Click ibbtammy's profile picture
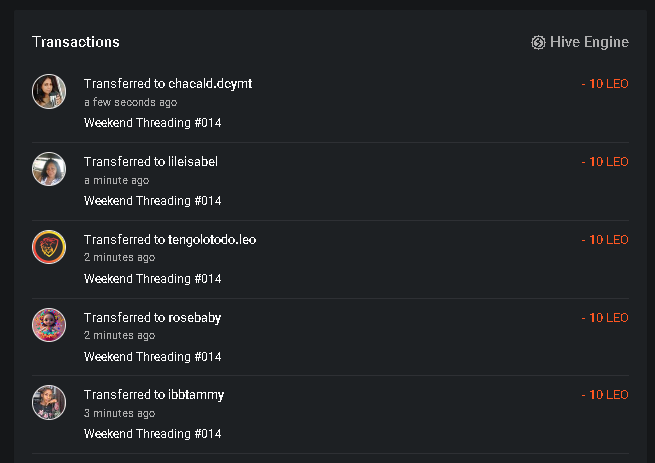655x463 pixels. pos(49,402)
